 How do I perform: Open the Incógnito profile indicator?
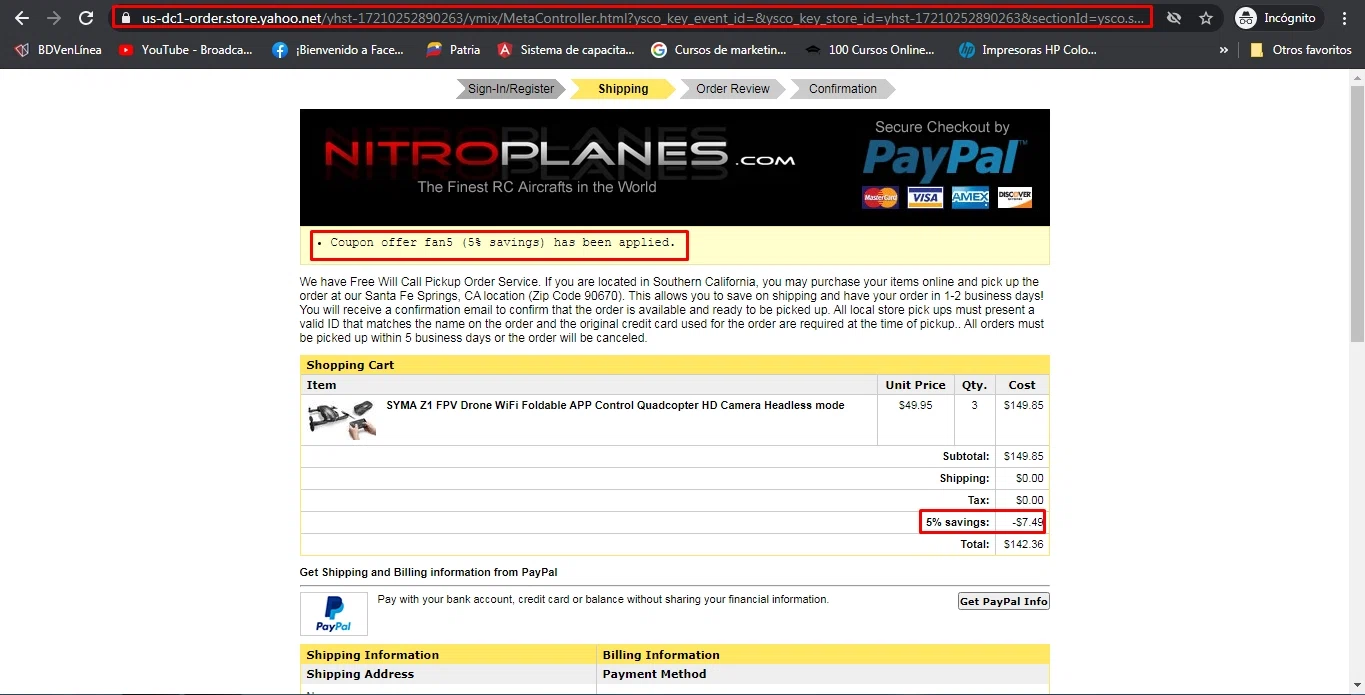pyautogui.click(x=1277, y=18)
